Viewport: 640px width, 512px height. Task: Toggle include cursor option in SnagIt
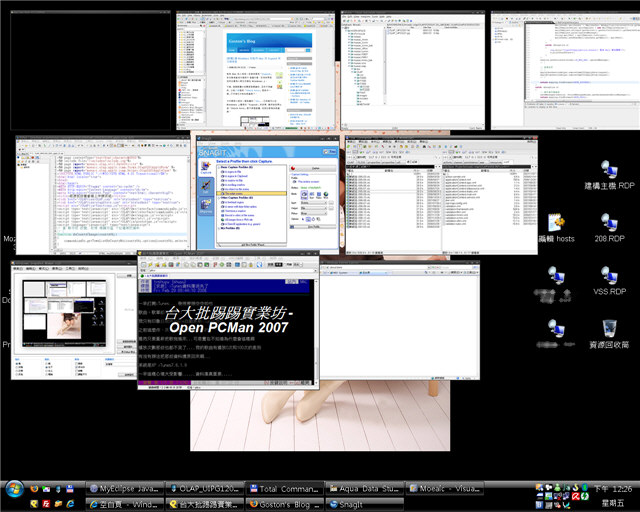(303, 219)
